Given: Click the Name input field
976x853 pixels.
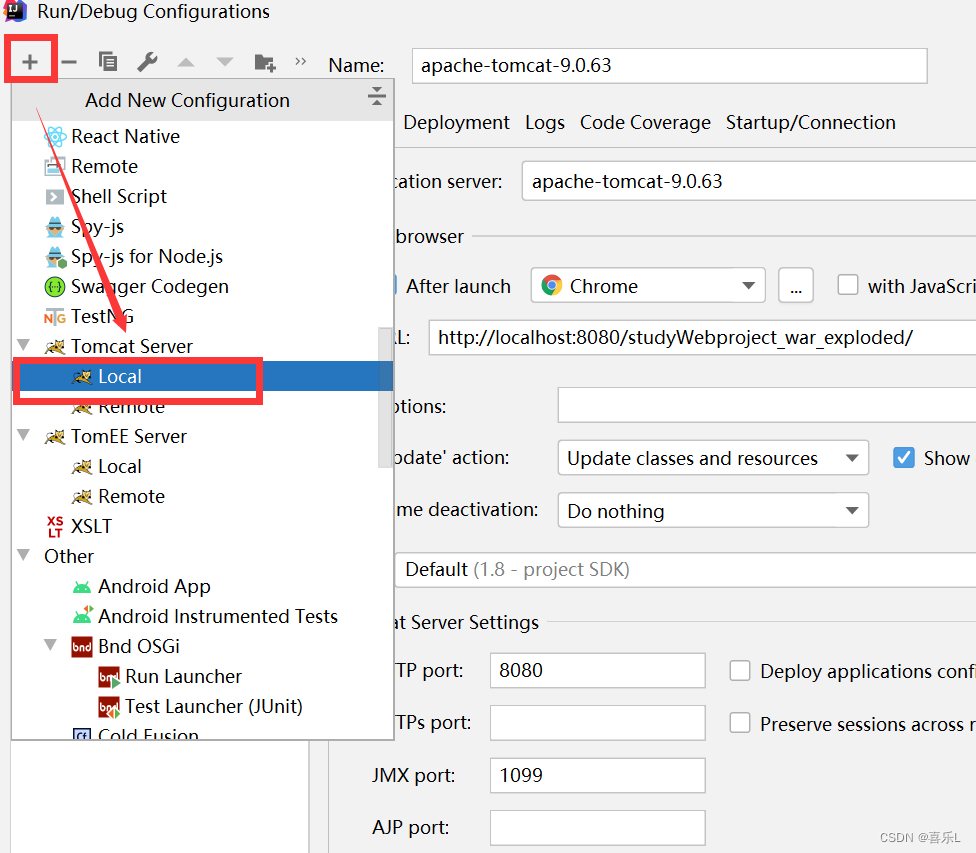Looking at the screenshot, I should (x=669, y=65).
